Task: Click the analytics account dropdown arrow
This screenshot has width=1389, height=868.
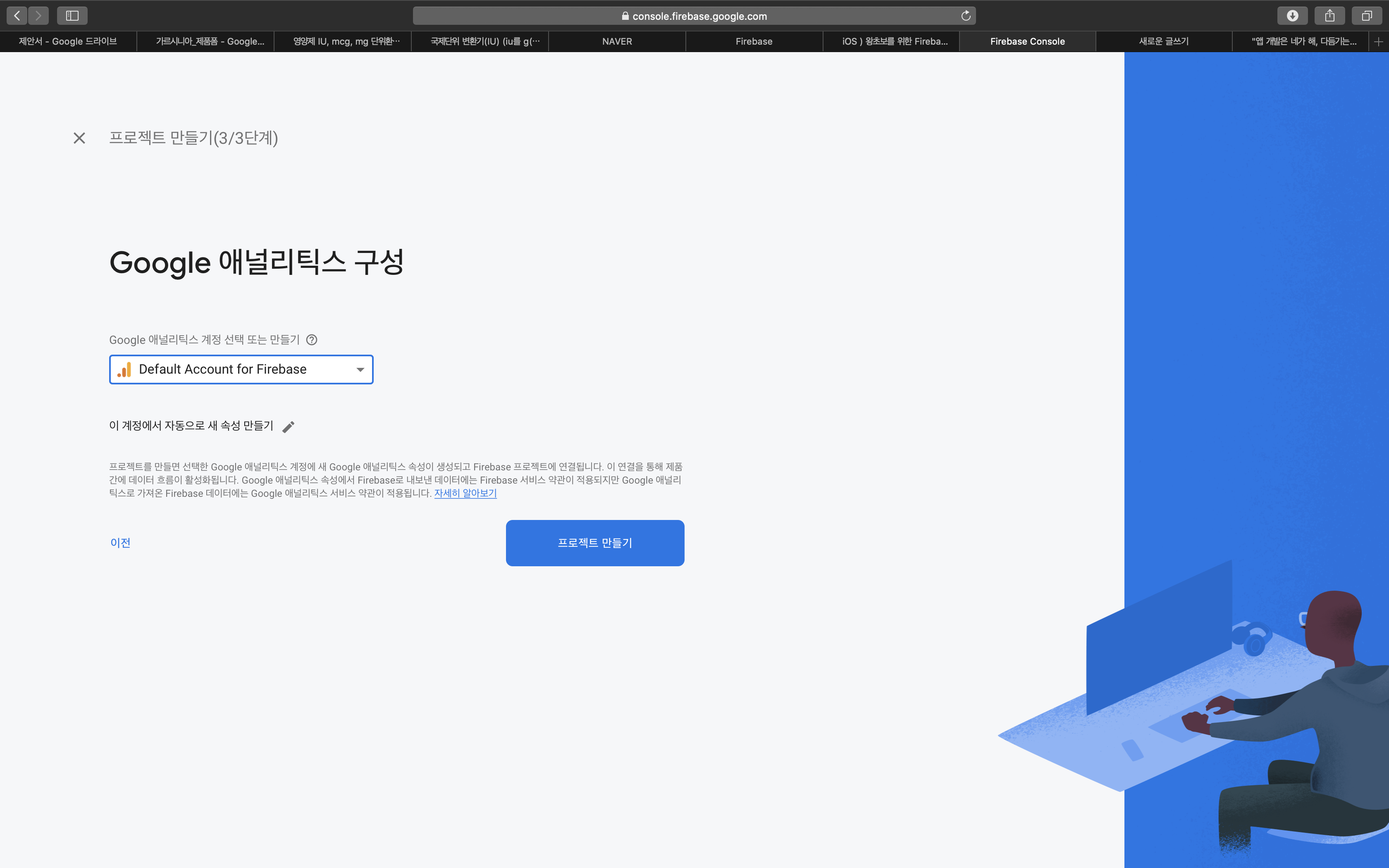Action: coord(360,370)
